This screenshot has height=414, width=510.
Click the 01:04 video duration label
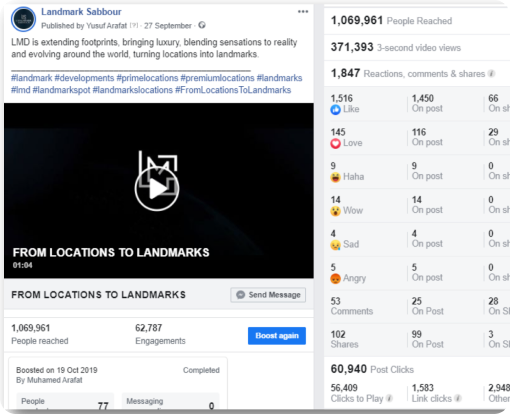click(23, 265)
